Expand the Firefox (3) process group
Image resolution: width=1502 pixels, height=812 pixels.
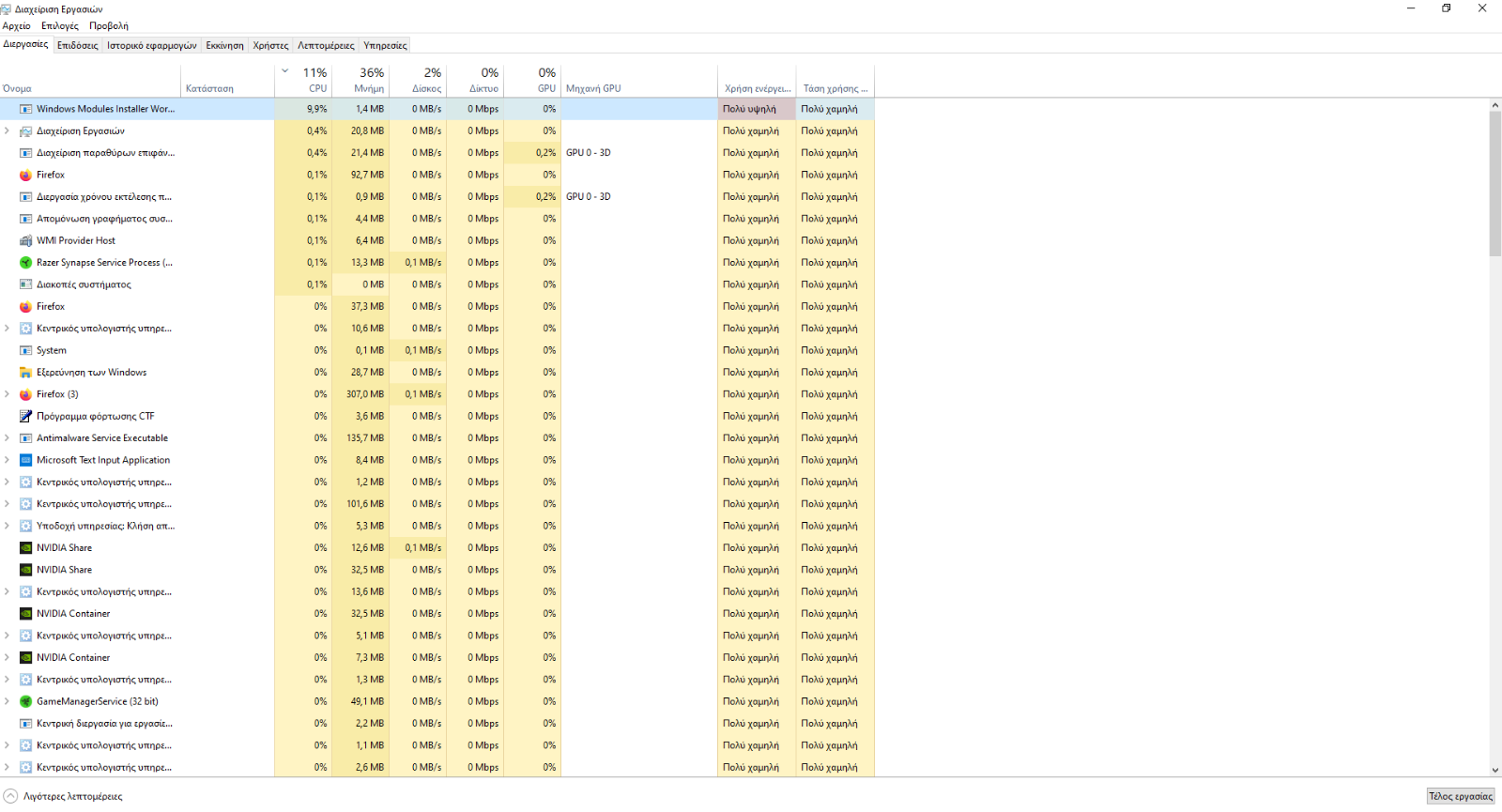(x=8, y=394)
